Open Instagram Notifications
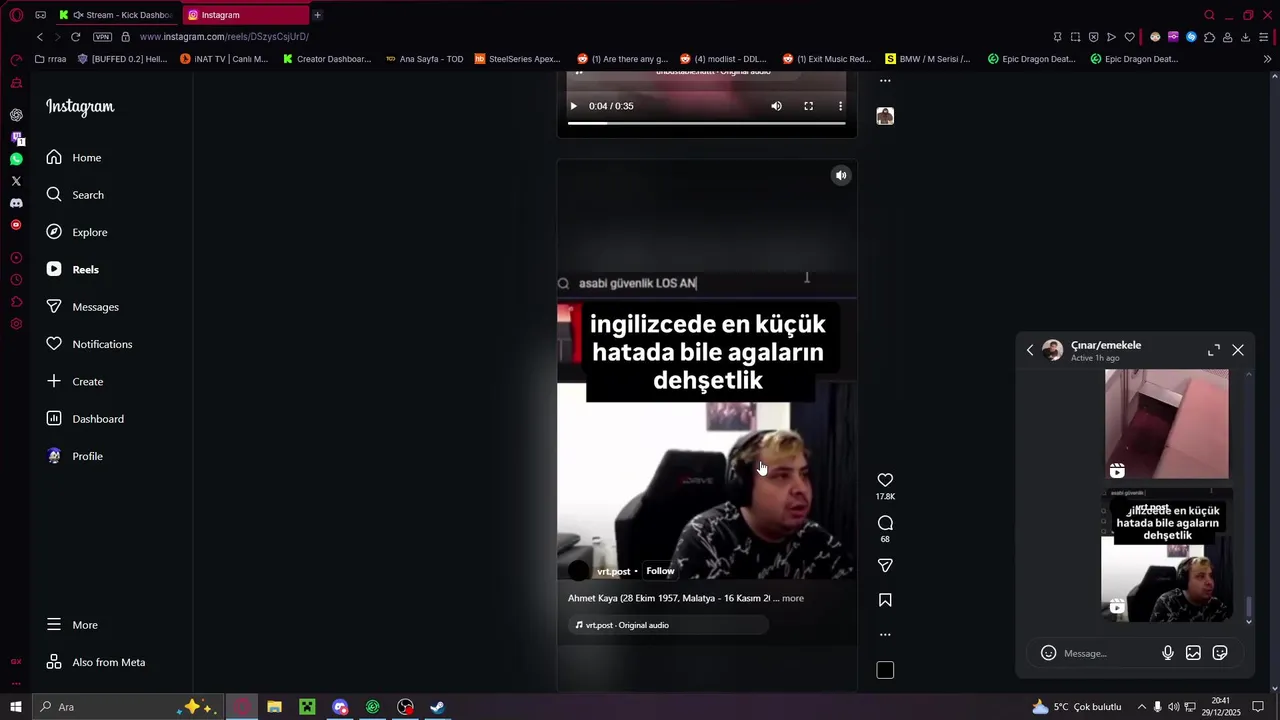Image resolution: width=1280 pixels, height=720 pixels. pos(88,344)
